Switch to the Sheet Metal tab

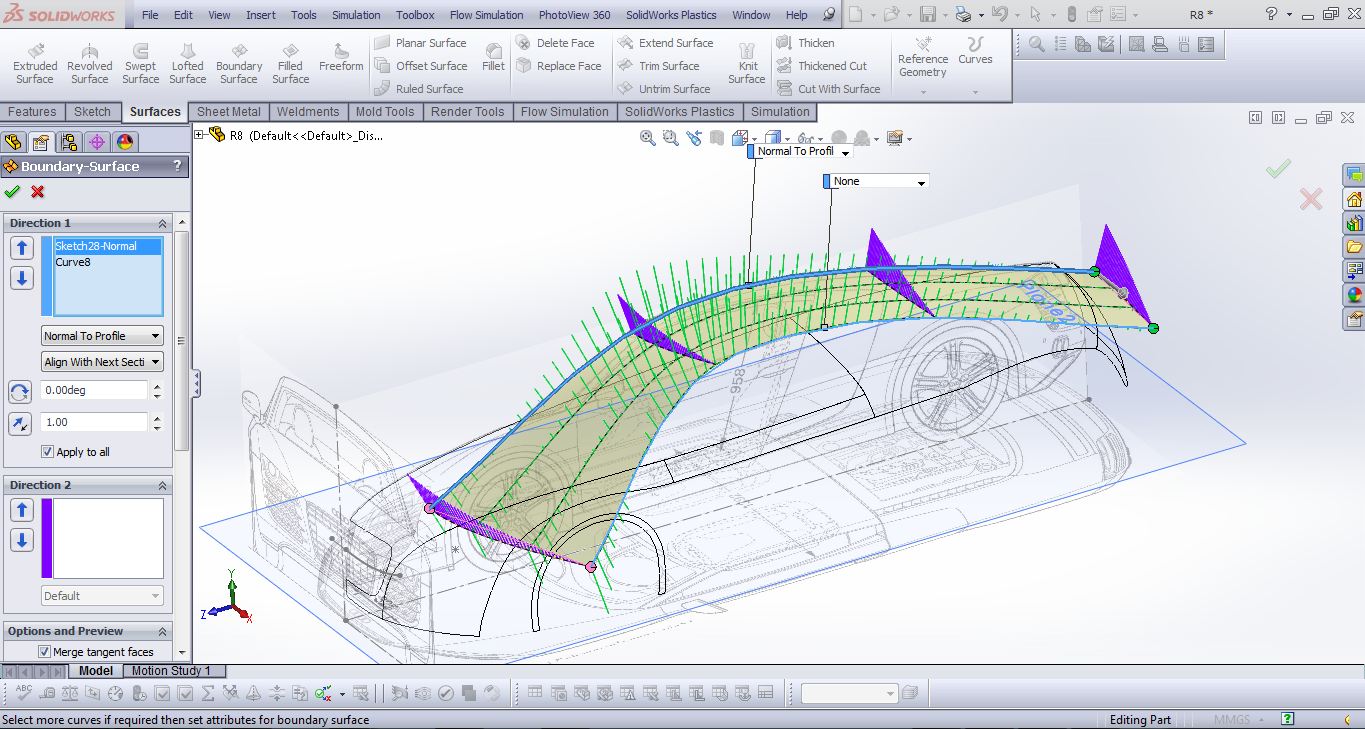229,112
